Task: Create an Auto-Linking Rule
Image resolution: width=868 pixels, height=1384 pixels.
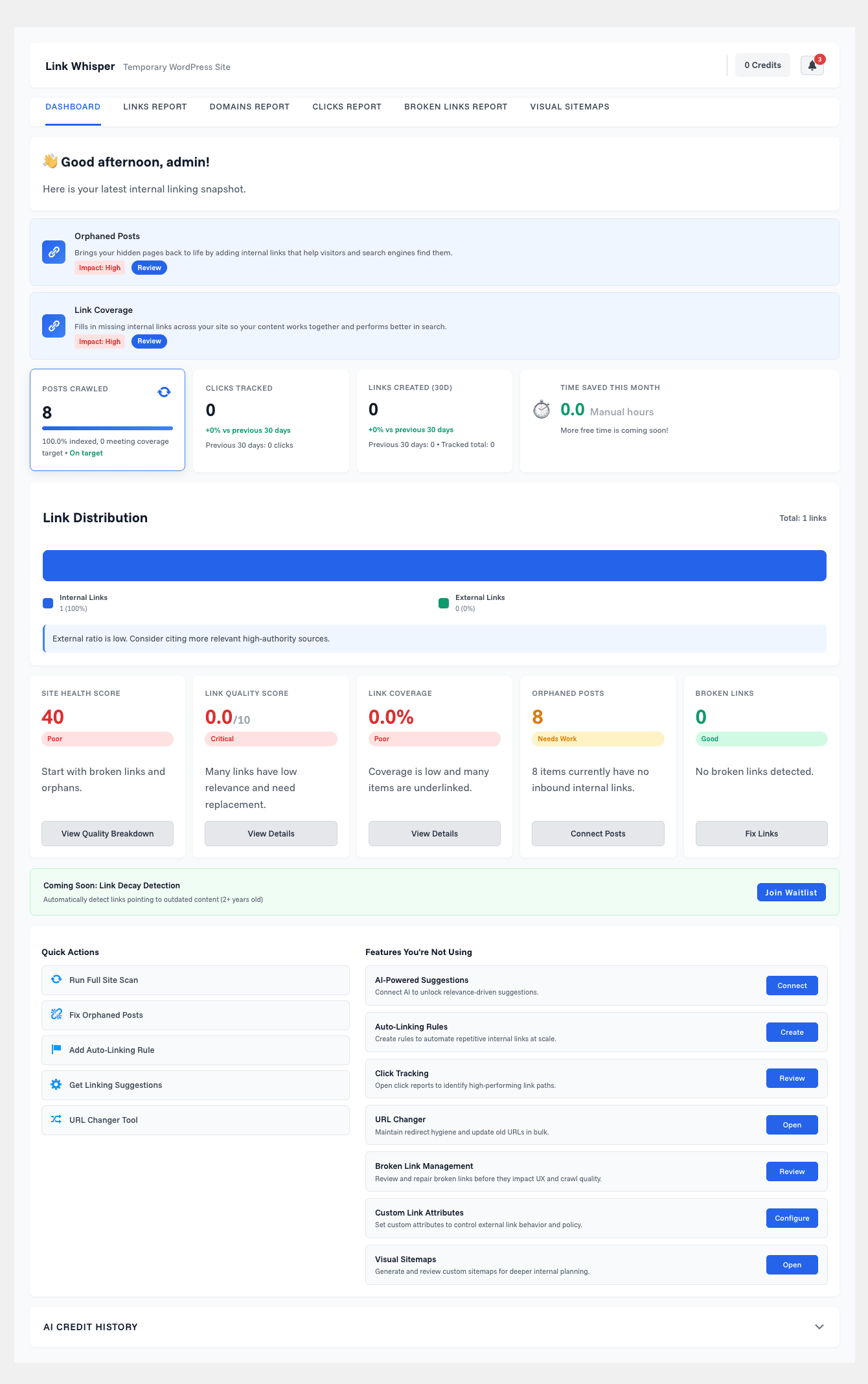Action: tap(792, 1032)
